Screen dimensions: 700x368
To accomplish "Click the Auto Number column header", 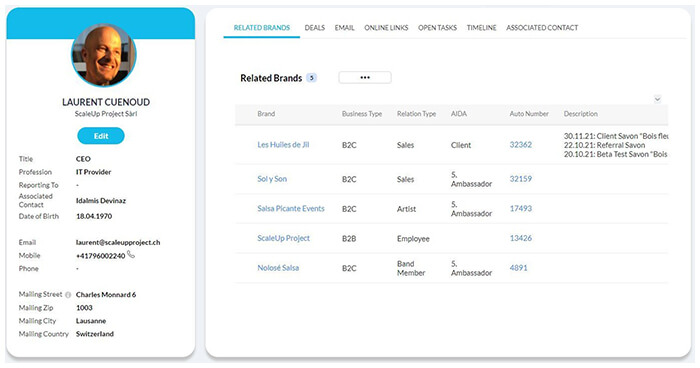I will (x=529, y=114).
